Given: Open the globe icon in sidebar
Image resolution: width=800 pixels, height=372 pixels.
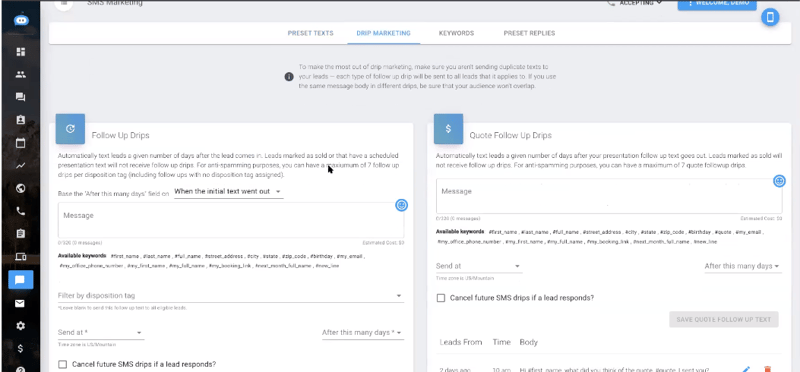Looking at the screenshot, I should 20,188.
